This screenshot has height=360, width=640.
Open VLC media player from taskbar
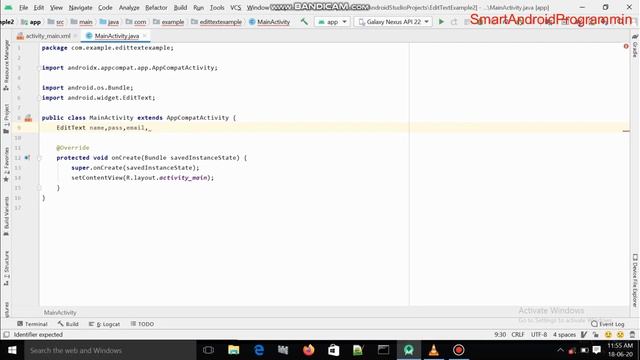(433, 350)
